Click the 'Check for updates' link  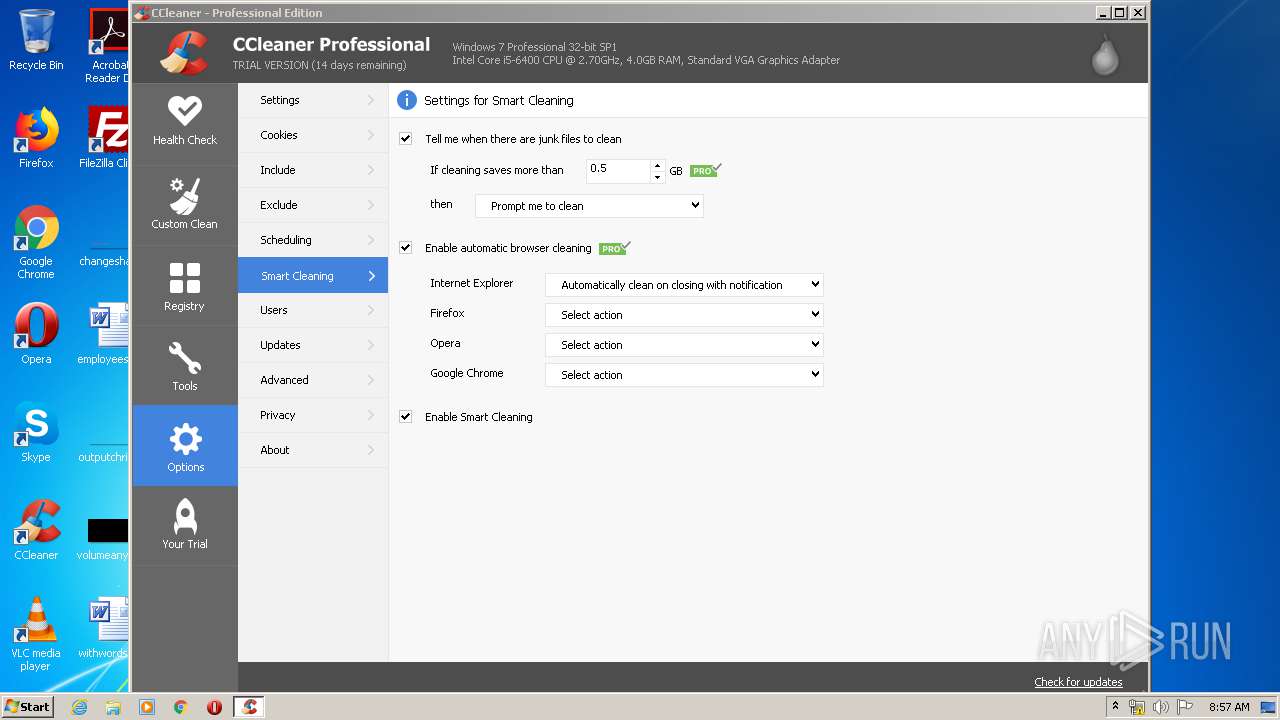[x=1078, y=682]
